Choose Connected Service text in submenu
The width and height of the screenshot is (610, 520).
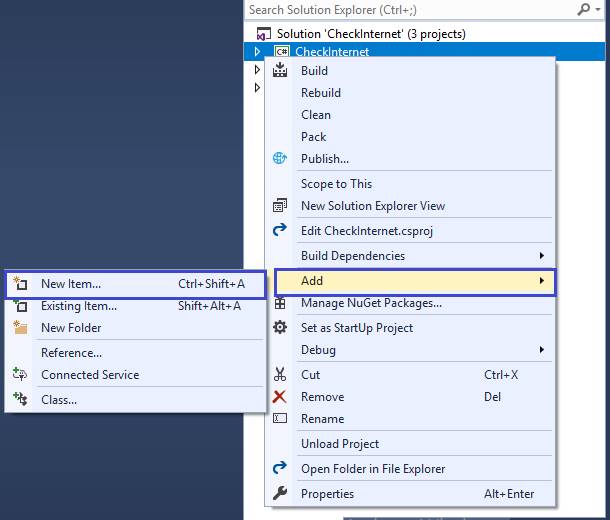coord(90,375)
